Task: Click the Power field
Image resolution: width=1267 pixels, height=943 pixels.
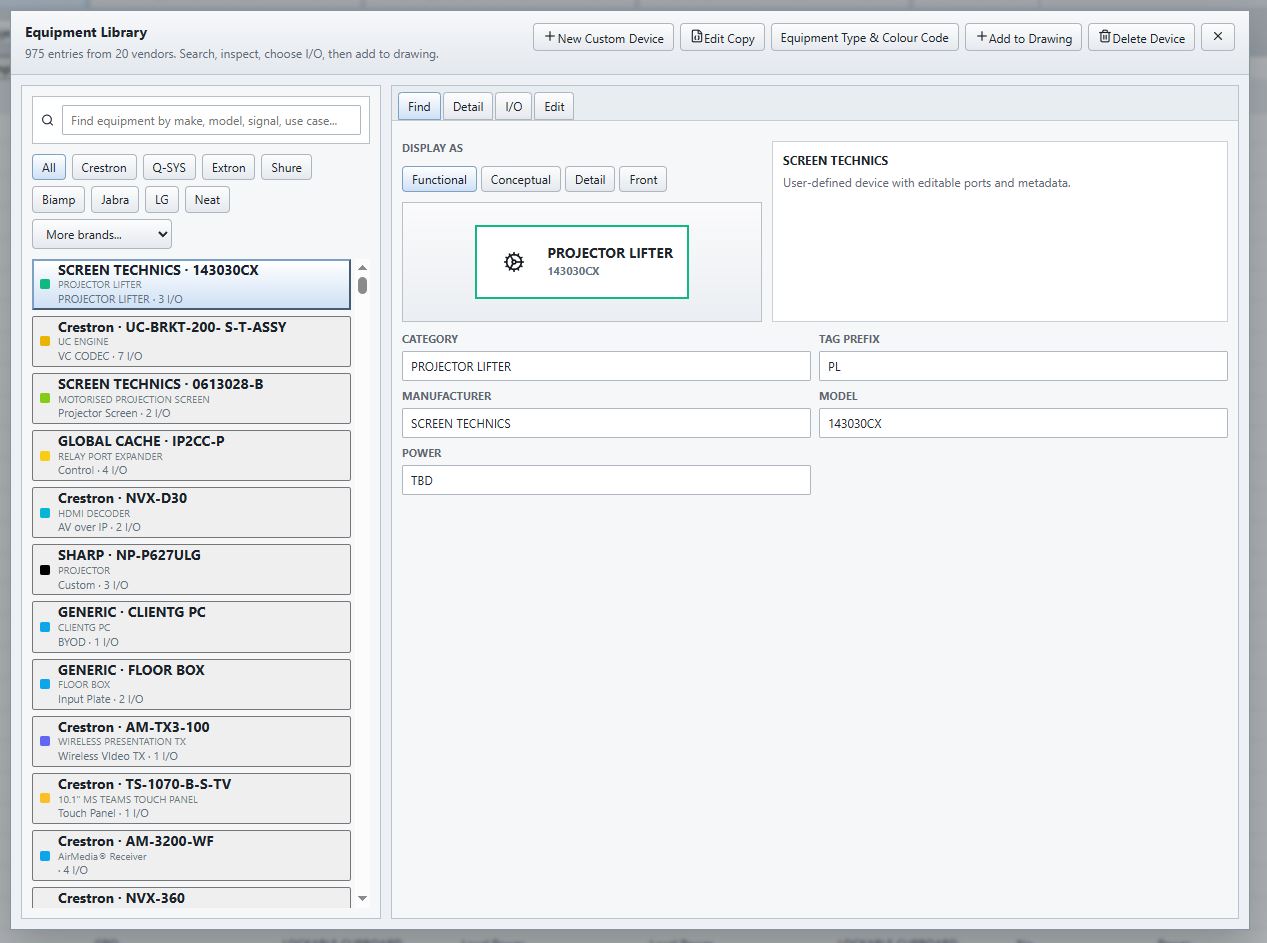Action: [x=606, y=480]
